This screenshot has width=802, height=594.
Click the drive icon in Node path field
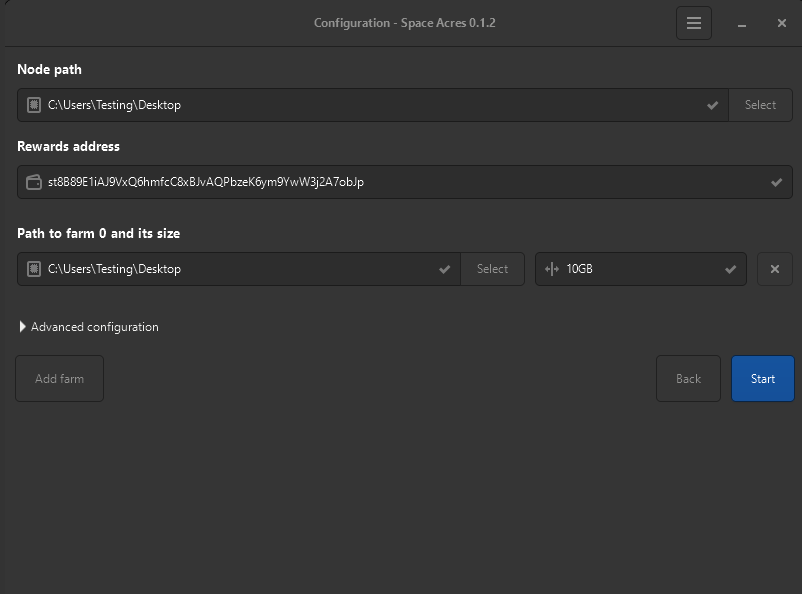tap(34, 105)
